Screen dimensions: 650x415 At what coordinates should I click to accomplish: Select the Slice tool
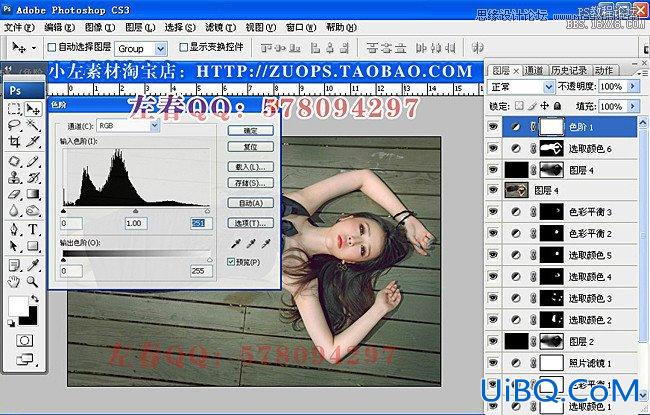click(x=33, y=141)
